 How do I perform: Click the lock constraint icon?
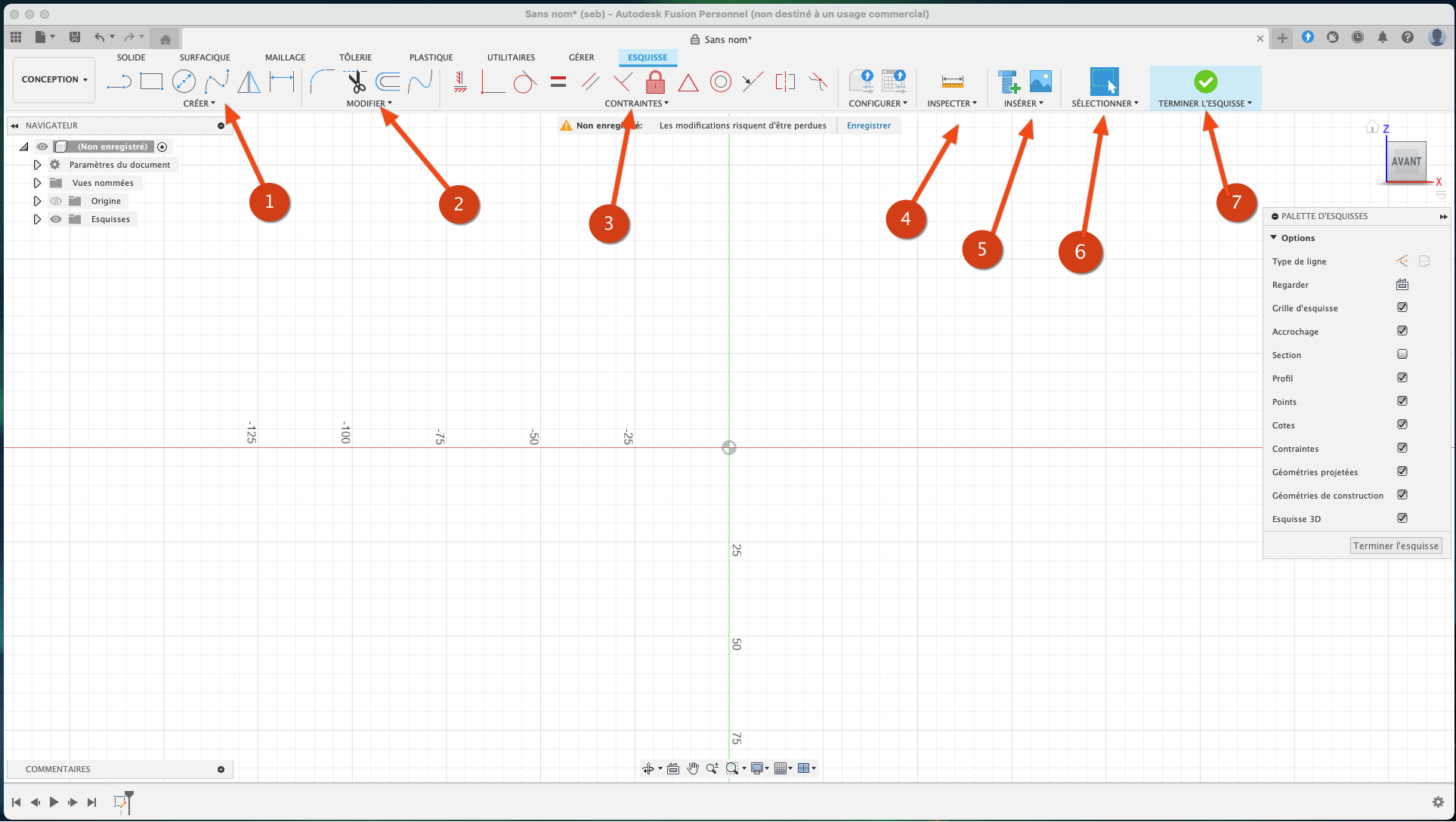(x=655, y=82)
